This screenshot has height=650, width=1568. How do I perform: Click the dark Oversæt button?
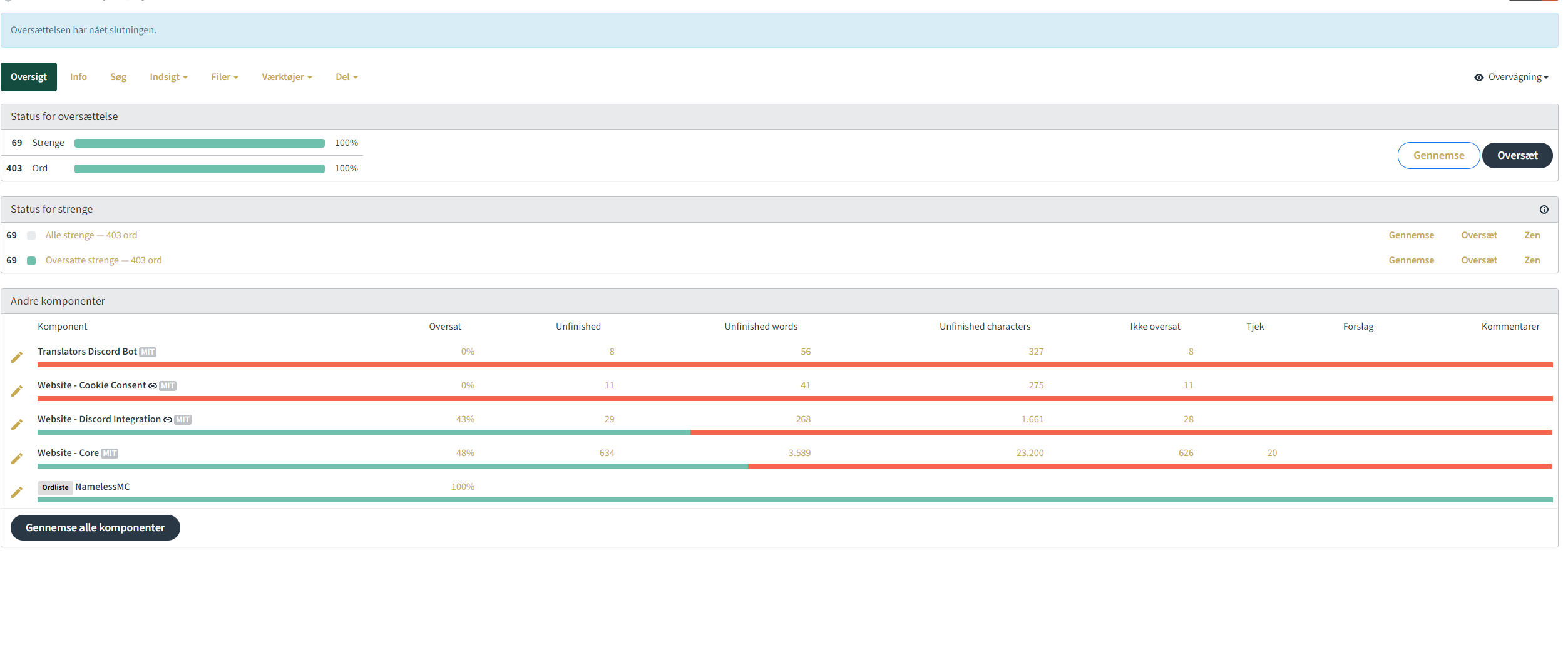coord(1517,156)
